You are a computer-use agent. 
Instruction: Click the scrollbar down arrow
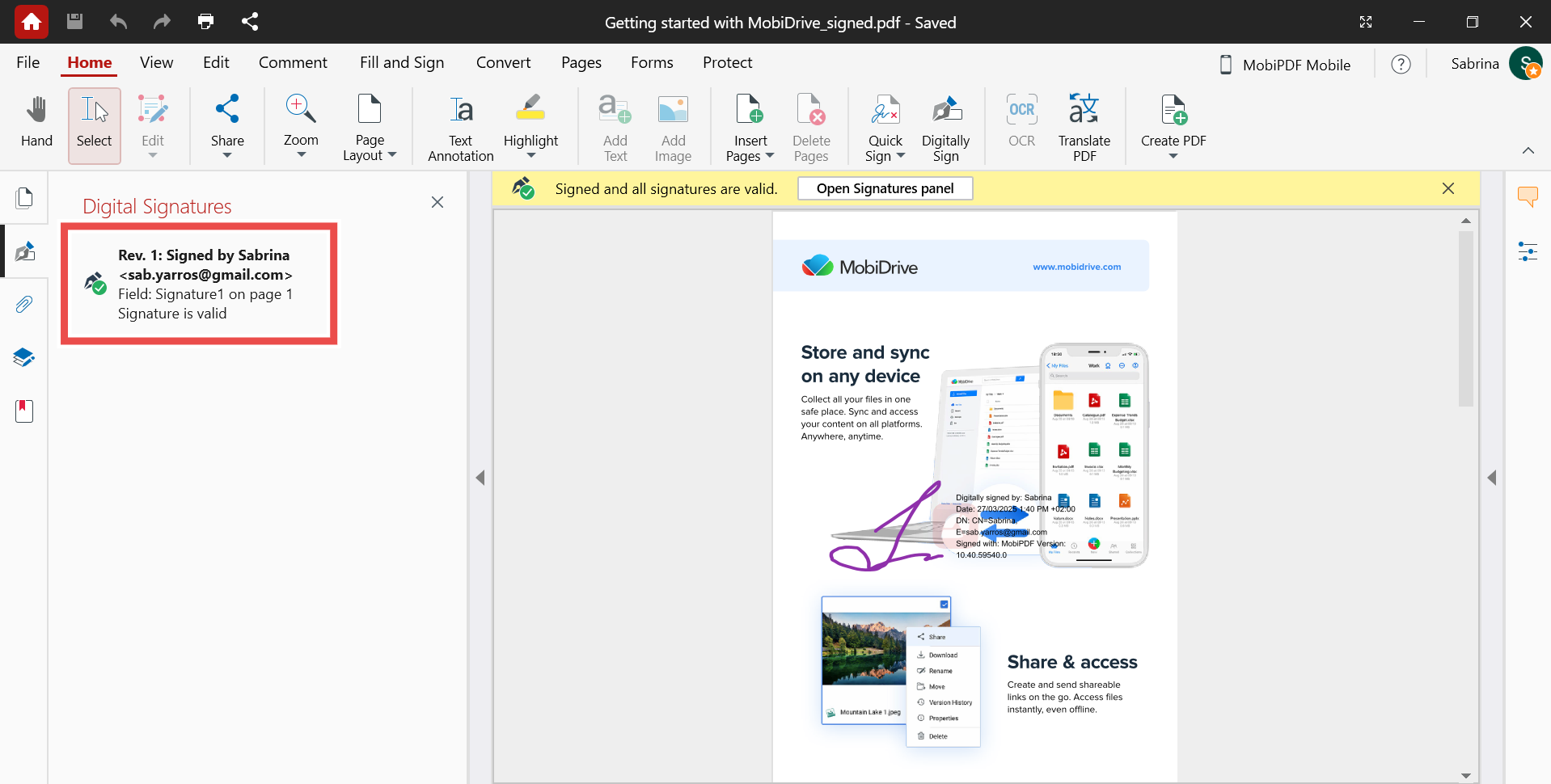(1465, 776)
